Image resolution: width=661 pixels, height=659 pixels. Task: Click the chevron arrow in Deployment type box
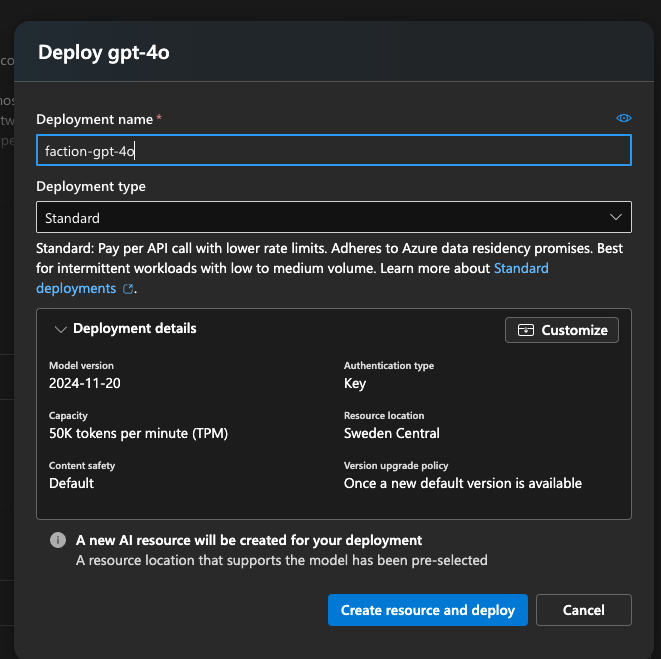point(616,217)
